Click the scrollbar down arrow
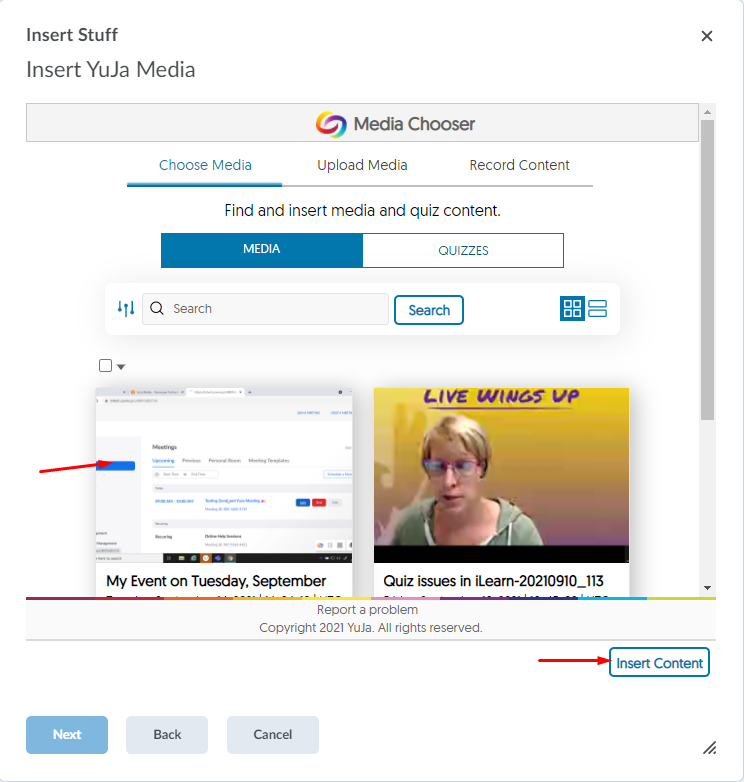 pyautogui.click(x=707, y=587)
